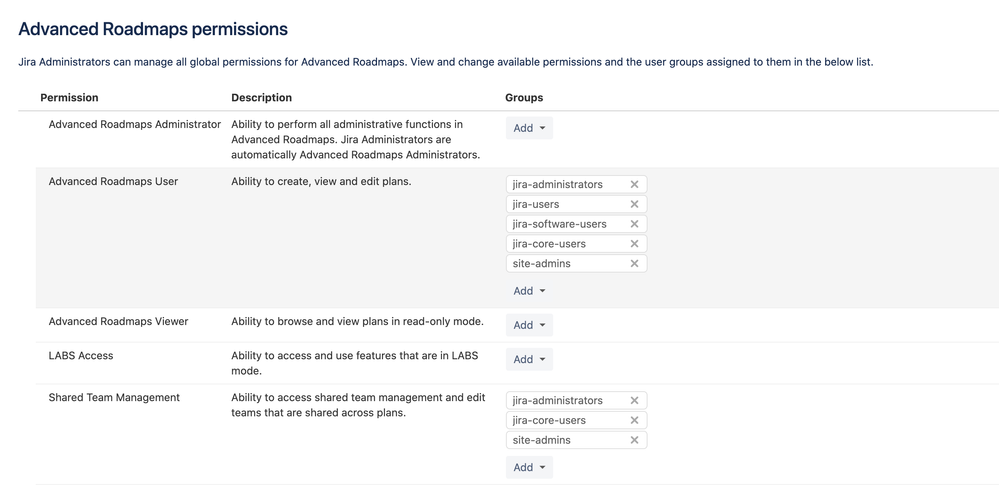Open Add dropdown for Advanced Roadmaps Viewer
The image size is (999, 488).
(x=529, y=325)
